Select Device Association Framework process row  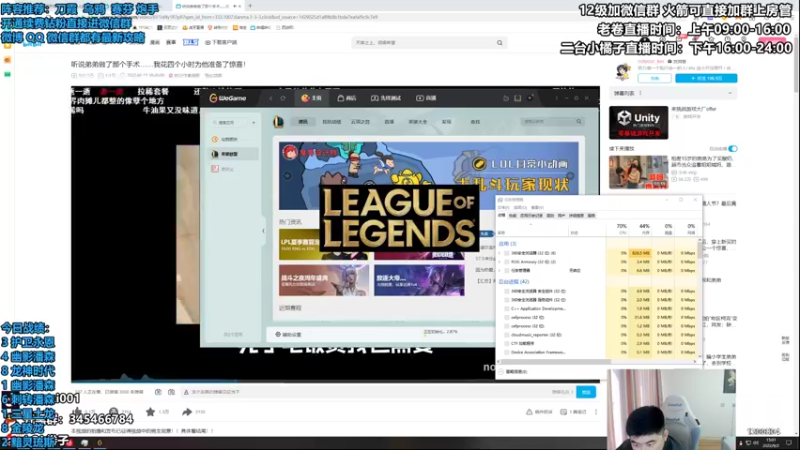[x=597, y=352]
